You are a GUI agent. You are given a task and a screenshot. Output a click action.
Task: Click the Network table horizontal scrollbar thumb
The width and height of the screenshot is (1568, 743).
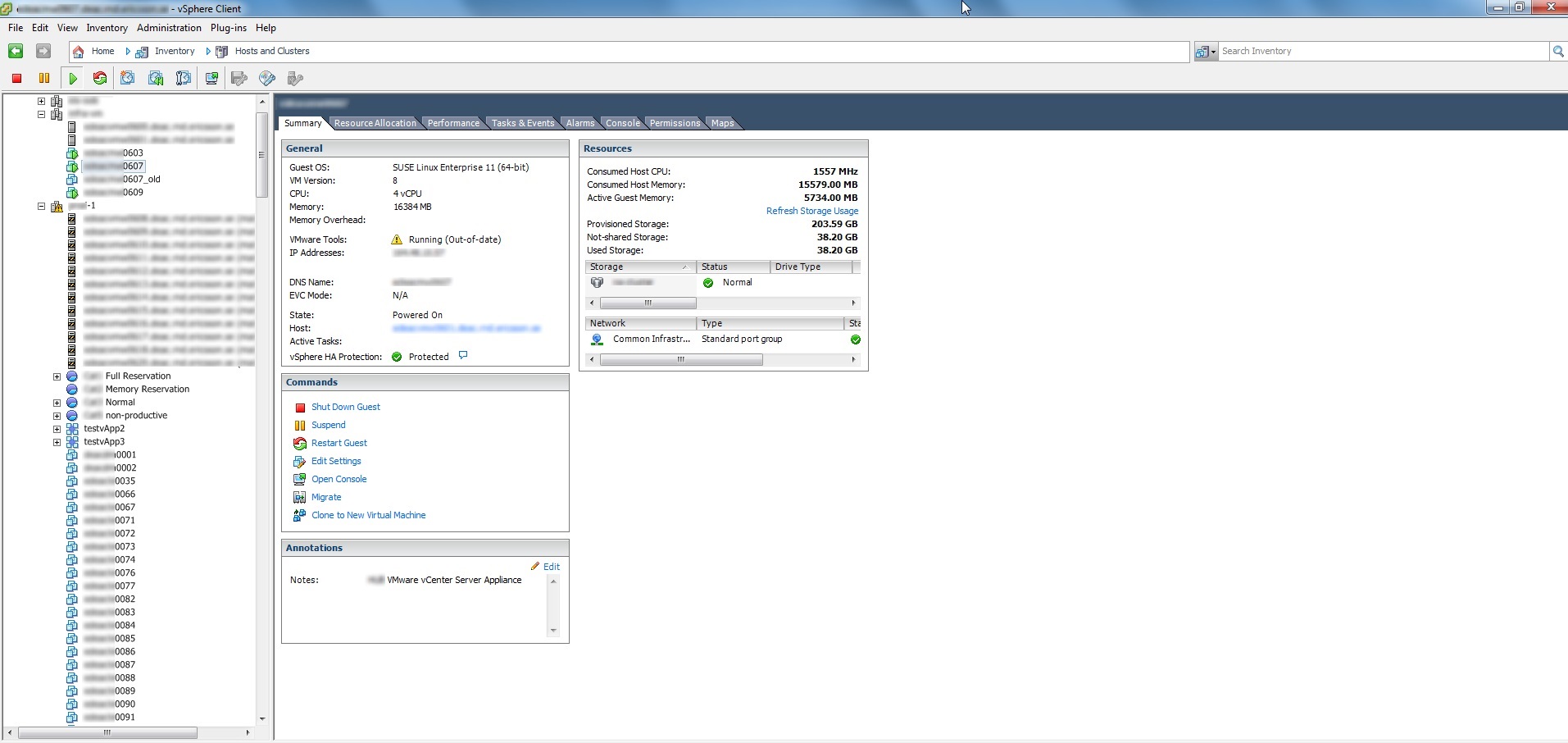681,359
